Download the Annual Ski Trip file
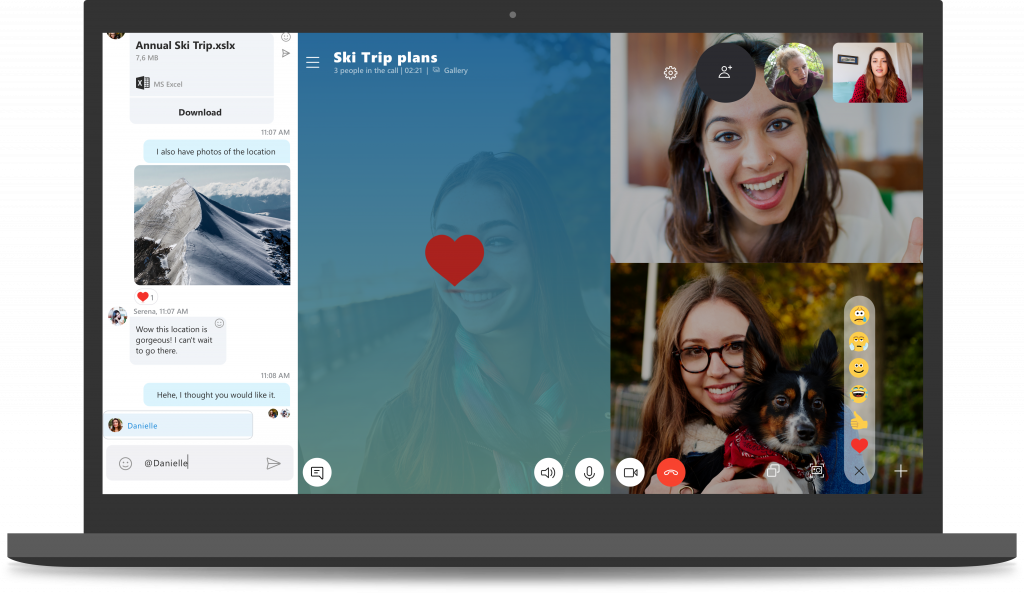1024x593 pixels. 200,112
